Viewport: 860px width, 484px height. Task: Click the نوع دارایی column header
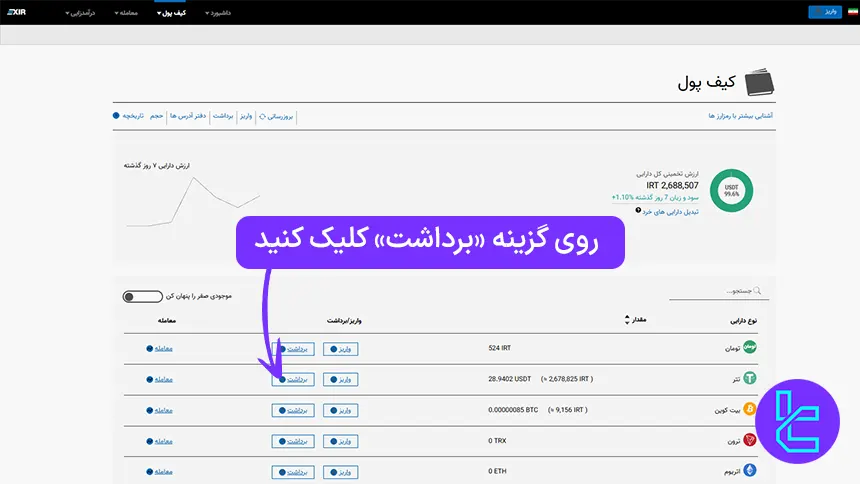click(744, 320)
